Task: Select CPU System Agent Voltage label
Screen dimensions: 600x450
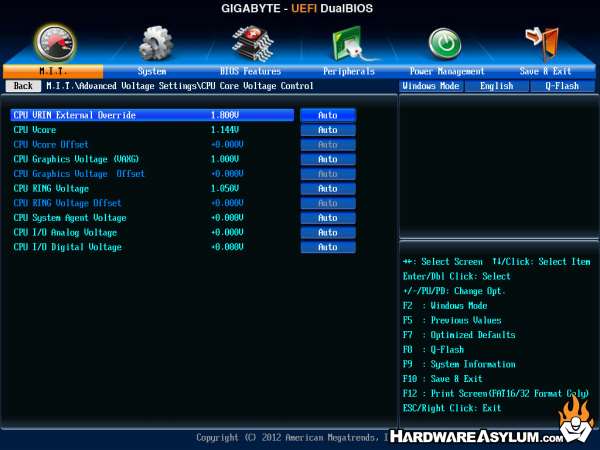Action: [x=70, y=218]
